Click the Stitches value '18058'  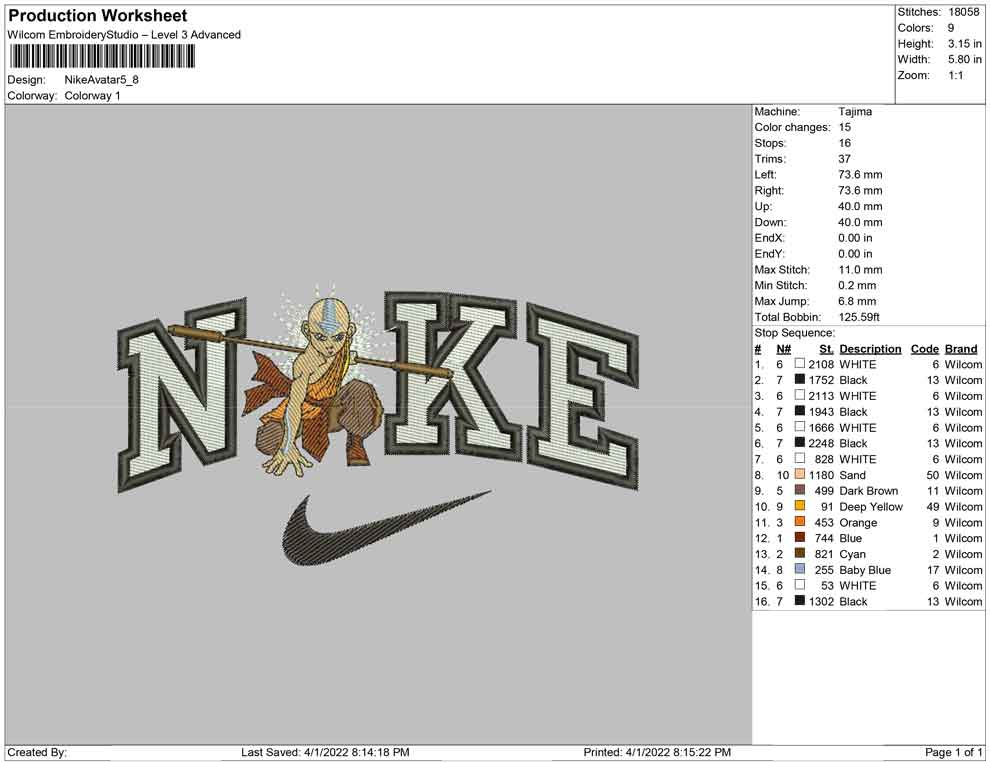click(963, 12)
